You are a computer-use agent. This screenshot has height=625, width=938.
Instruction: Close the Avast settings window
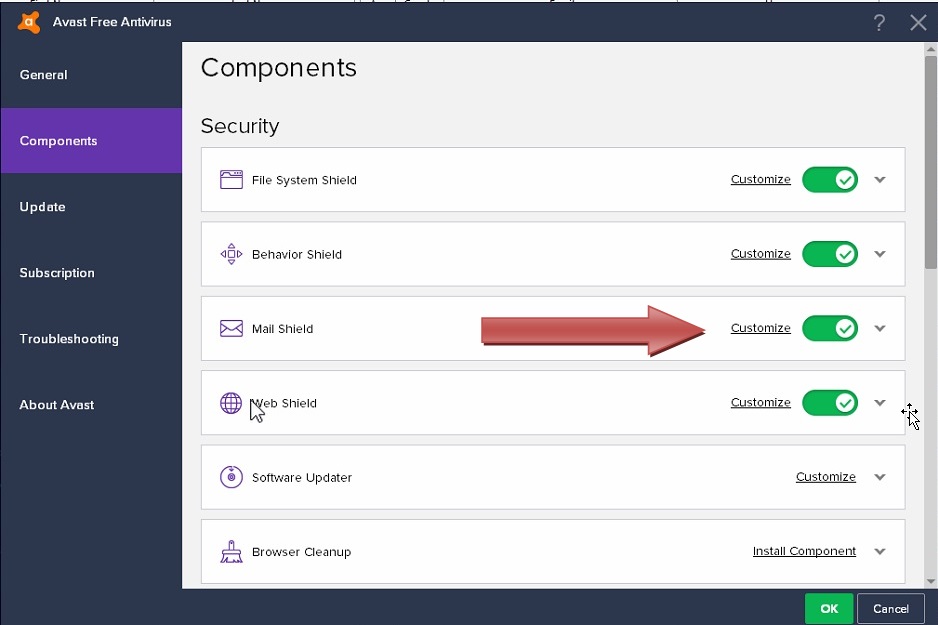click(x=918, y=23)
